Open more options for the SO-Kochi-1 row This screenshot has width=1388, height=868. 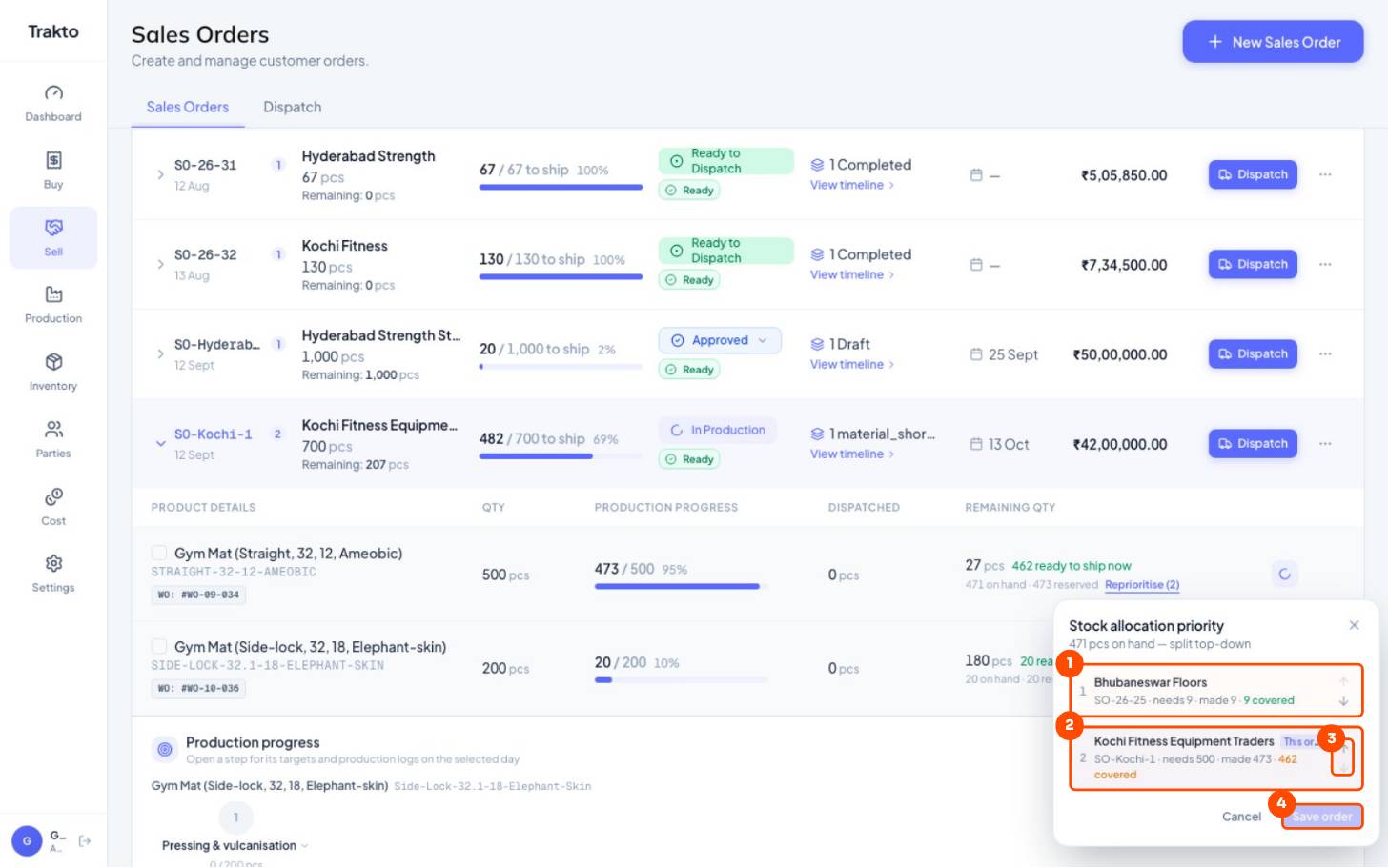click(x=1325, y=444)
